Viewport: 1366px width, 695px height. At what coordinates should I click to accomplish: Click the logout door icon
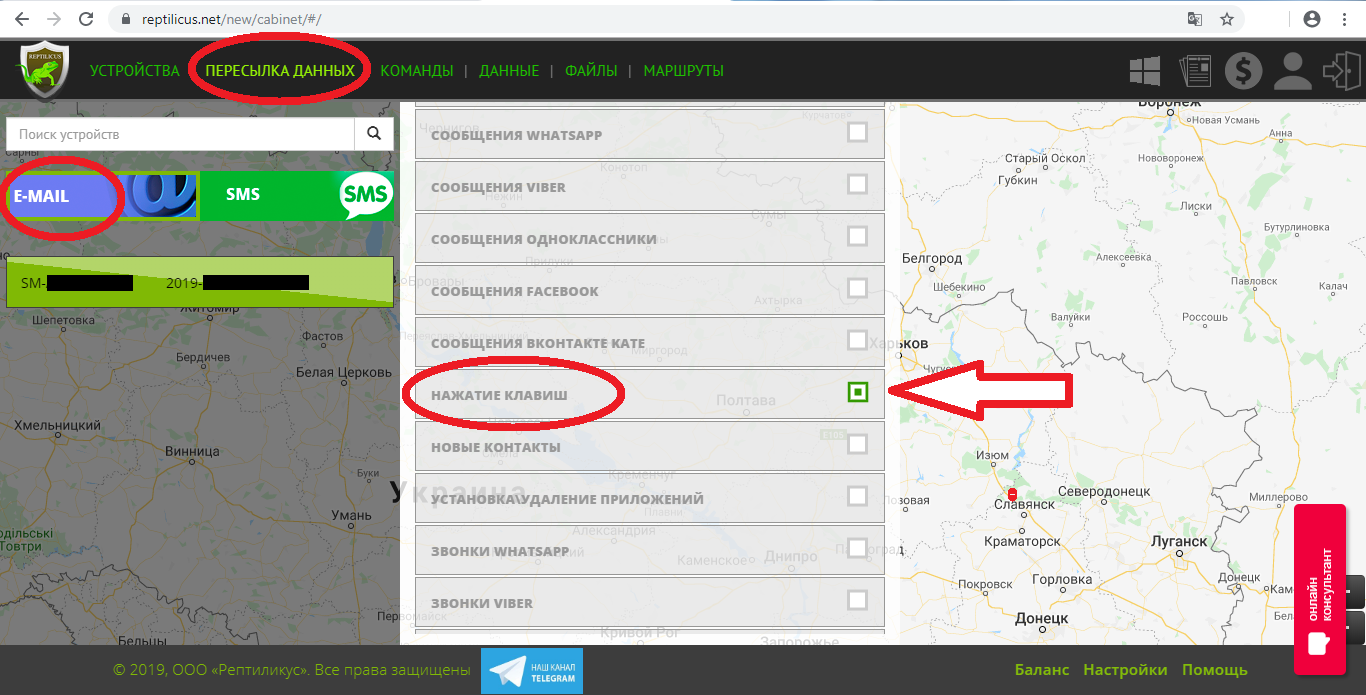[1340, 71]
